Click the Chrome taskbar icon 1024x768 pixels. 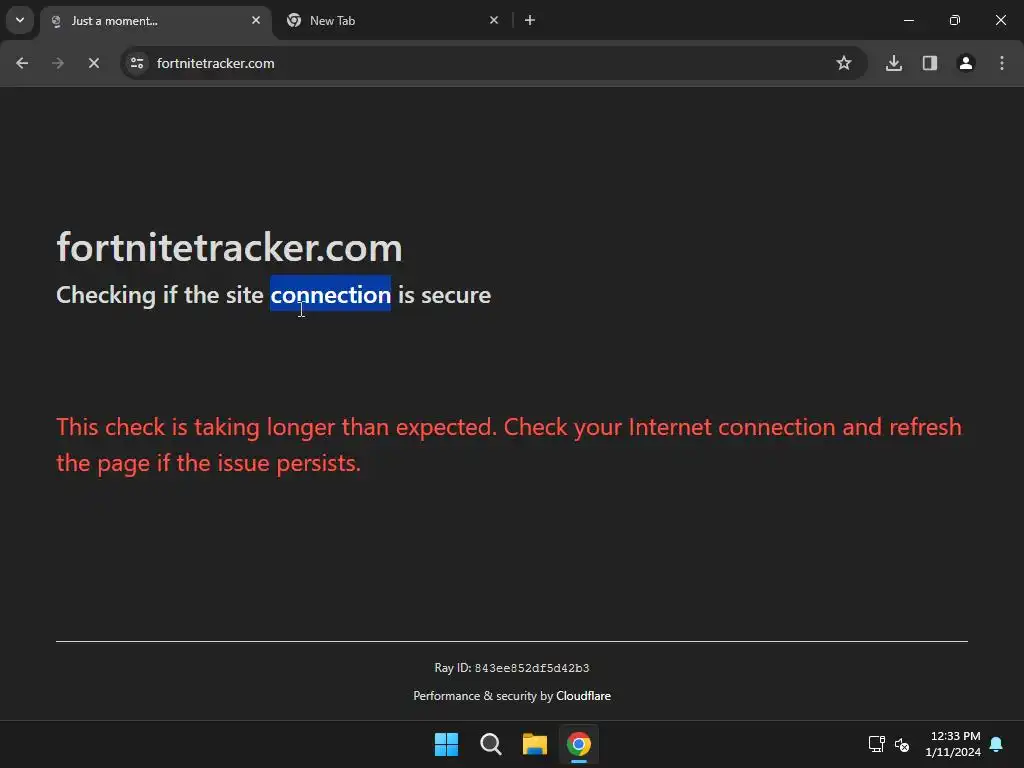tap(579, 744)
